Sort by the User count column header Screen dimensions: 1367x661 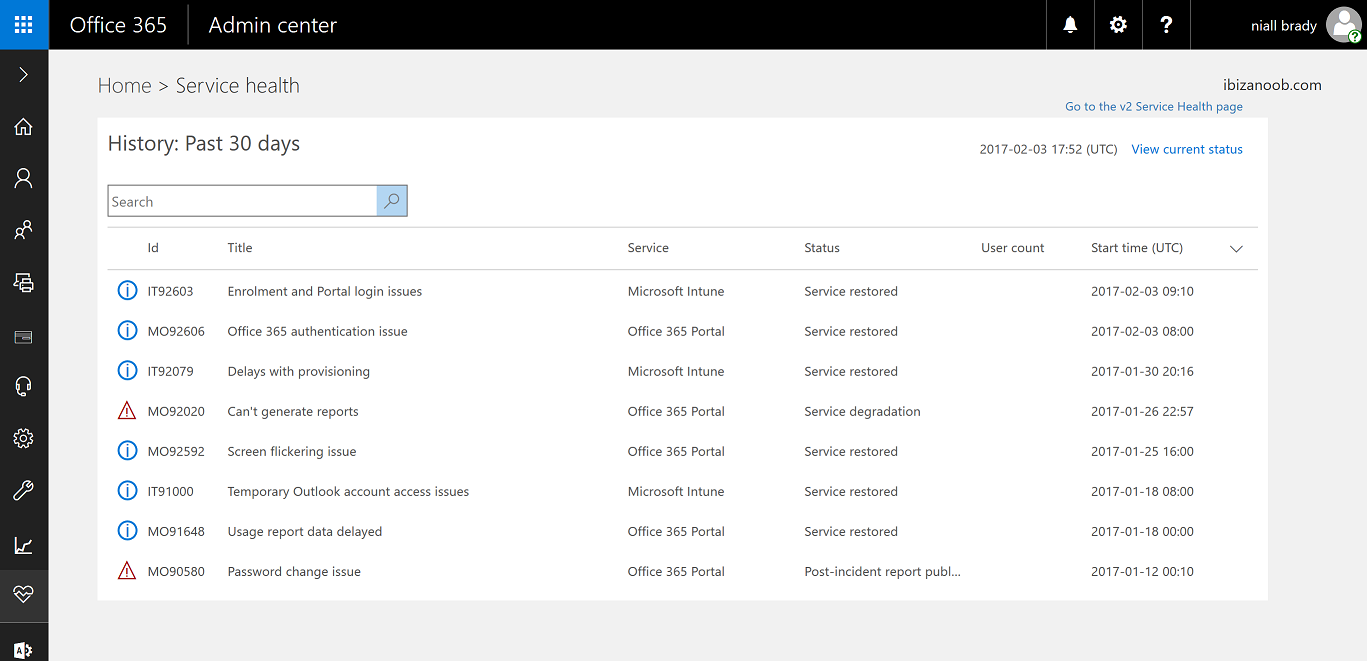(1012, 248)
